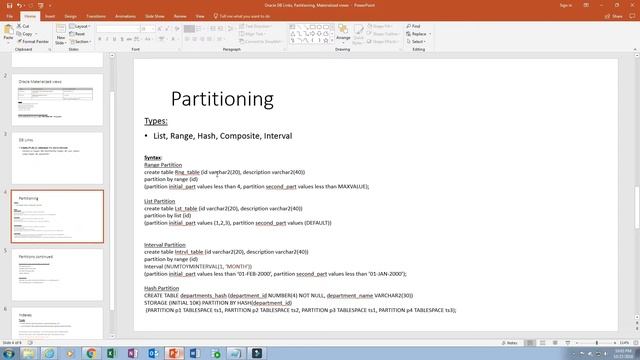Image resolution: width=640 pixels, height=360 pixels.
Task: Open the View tab
Action: pos(200,16)
